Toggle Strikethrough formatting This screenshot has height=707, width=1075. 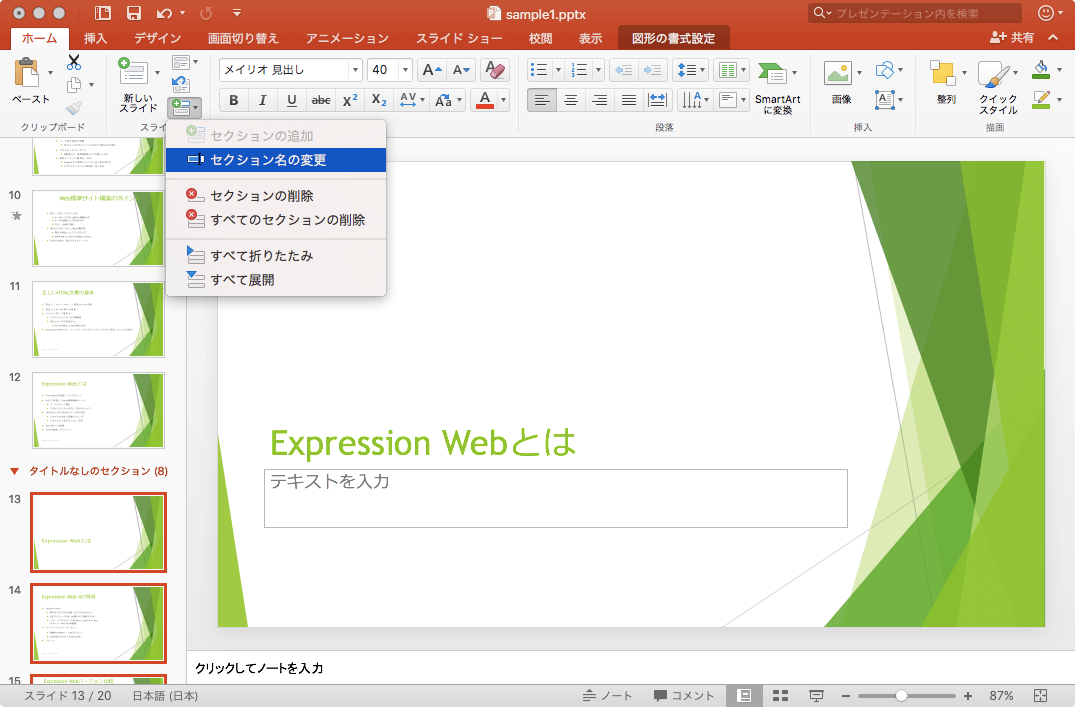[x=321, y=100]
